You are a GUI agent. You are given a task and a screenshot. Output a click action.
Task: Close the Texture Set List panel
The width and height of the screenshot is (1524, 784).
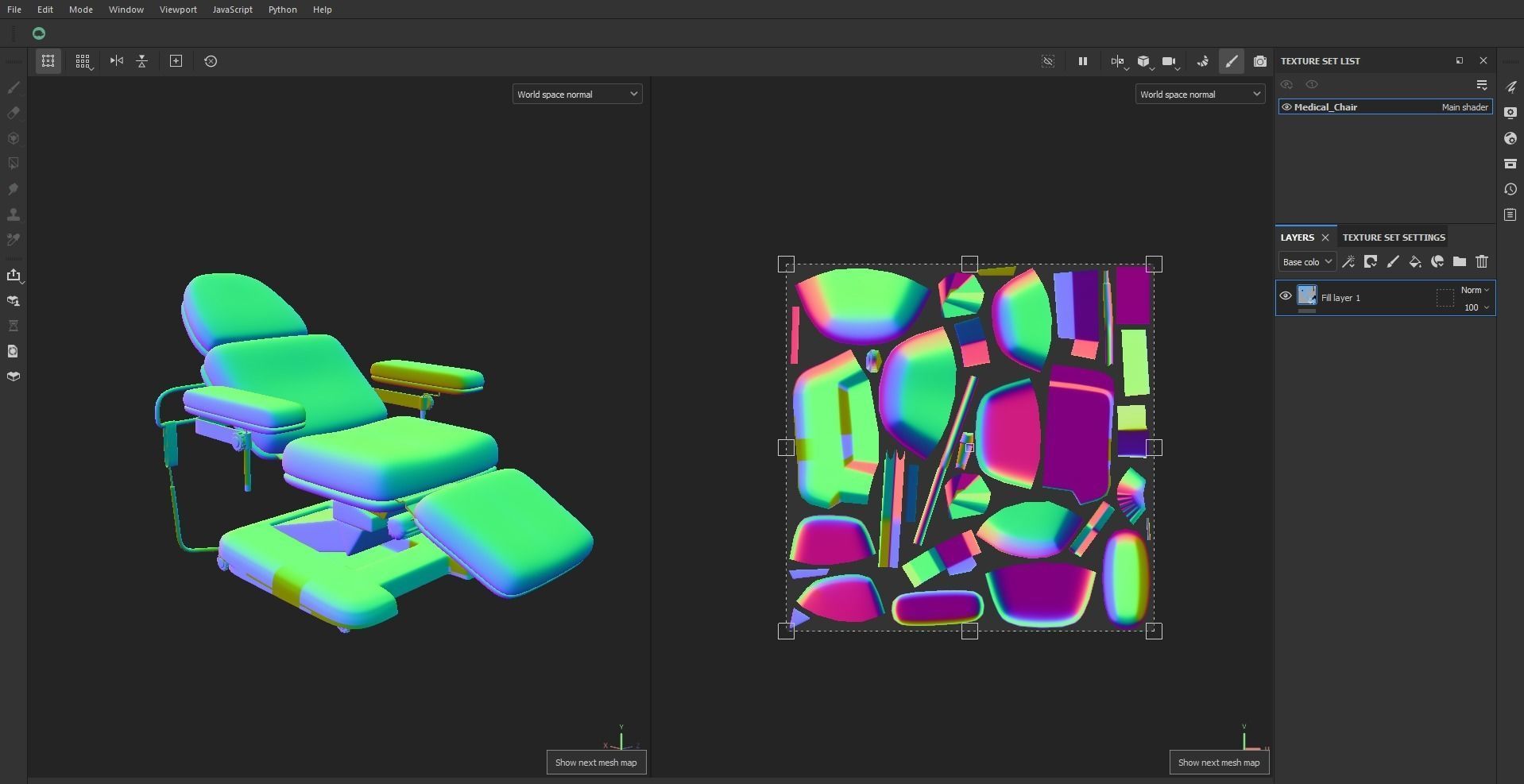1483,60
